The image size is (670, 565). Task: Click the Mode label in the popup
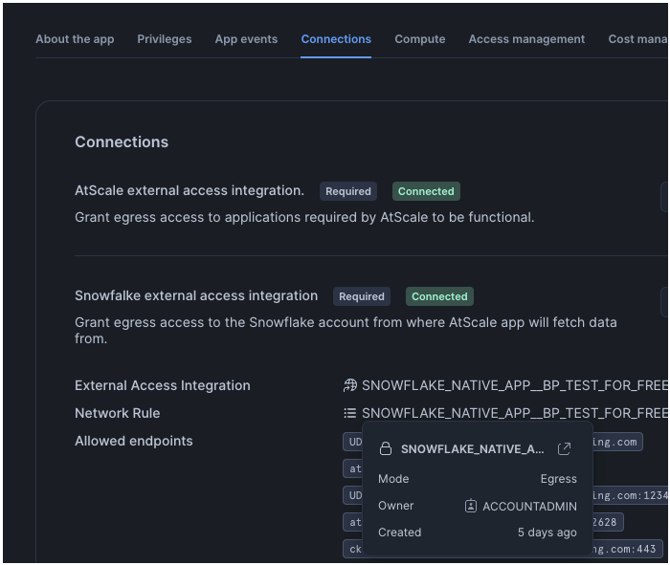click(394, 479)
